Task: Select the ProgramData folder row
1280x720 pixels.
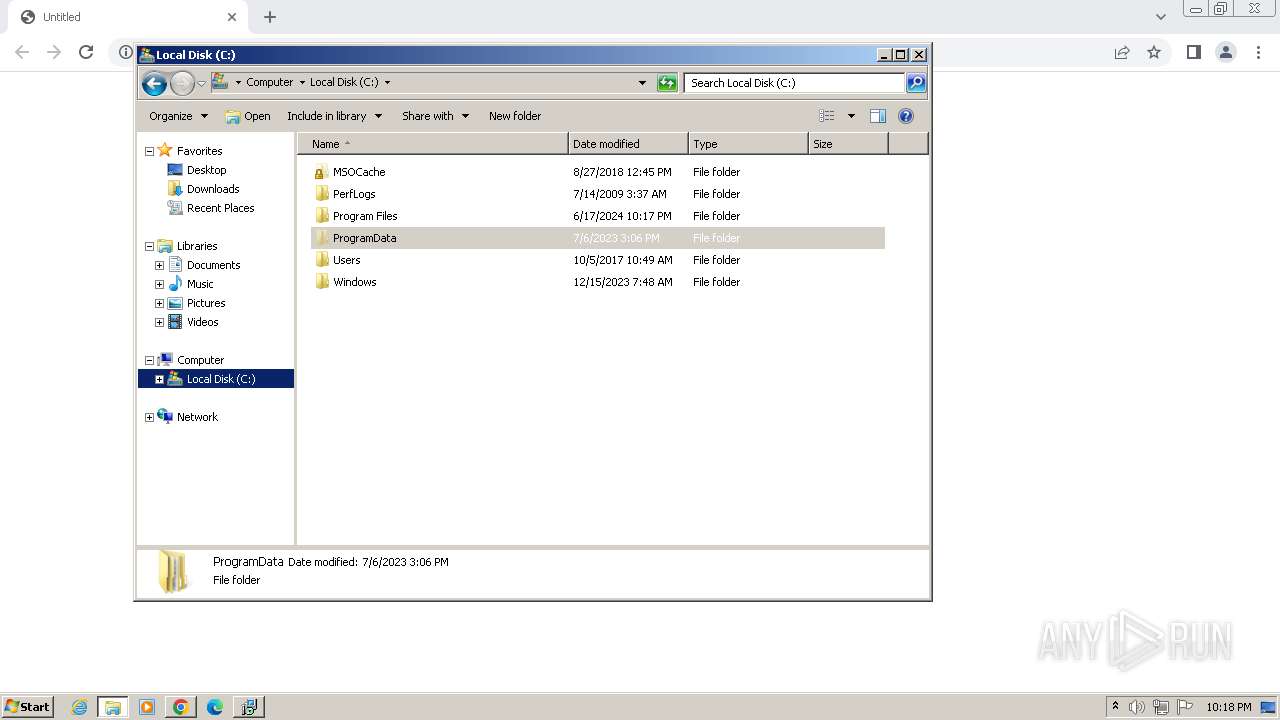Action: tap(598, 238)
